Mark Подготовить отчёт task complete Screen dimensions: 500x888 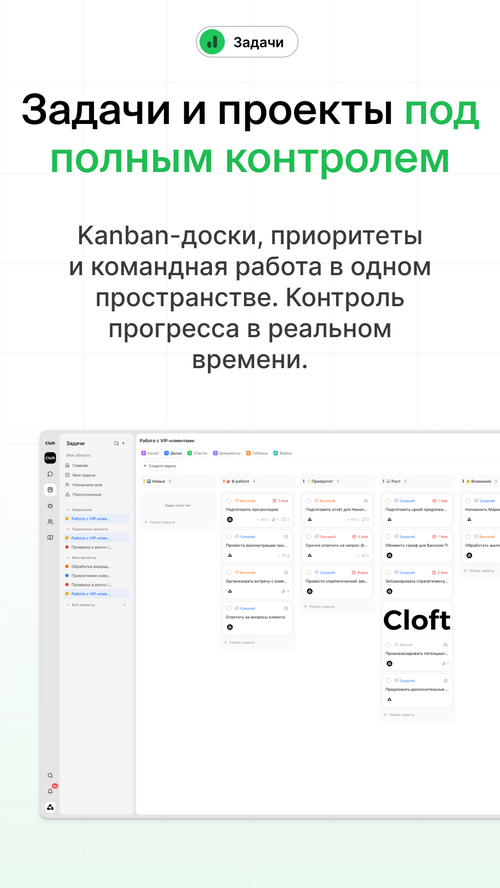[x=309, y=501]
